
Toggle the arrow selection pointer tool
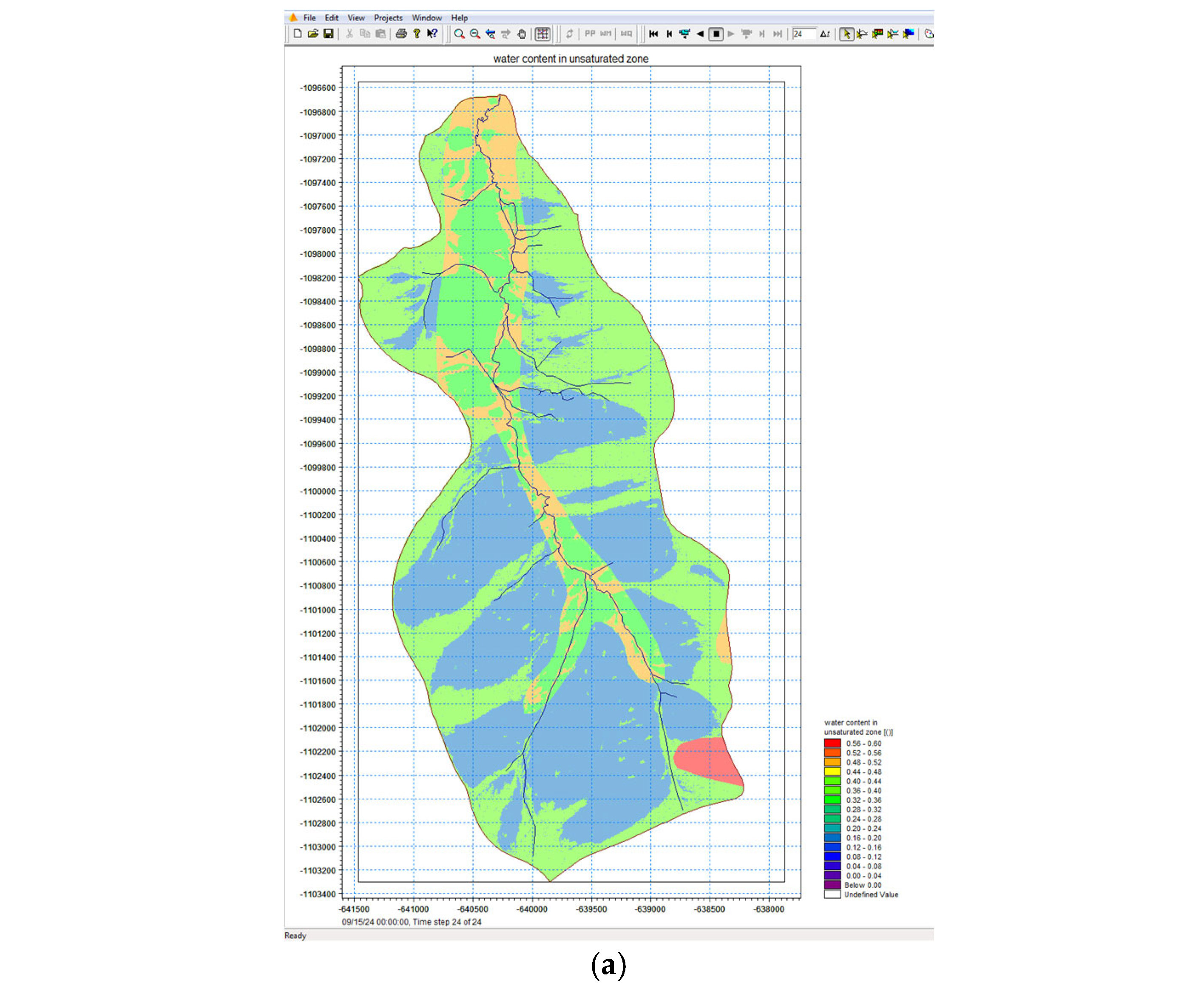click(846, 34)
